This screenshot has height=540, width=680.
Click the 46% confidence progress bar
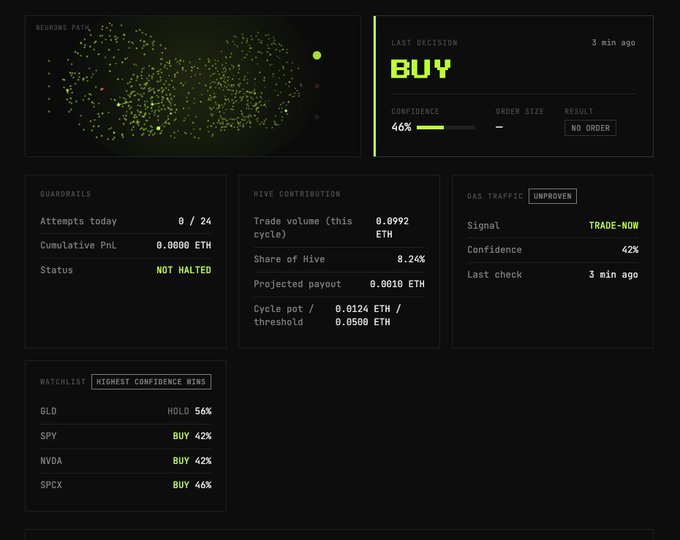[x=446, y=128]
